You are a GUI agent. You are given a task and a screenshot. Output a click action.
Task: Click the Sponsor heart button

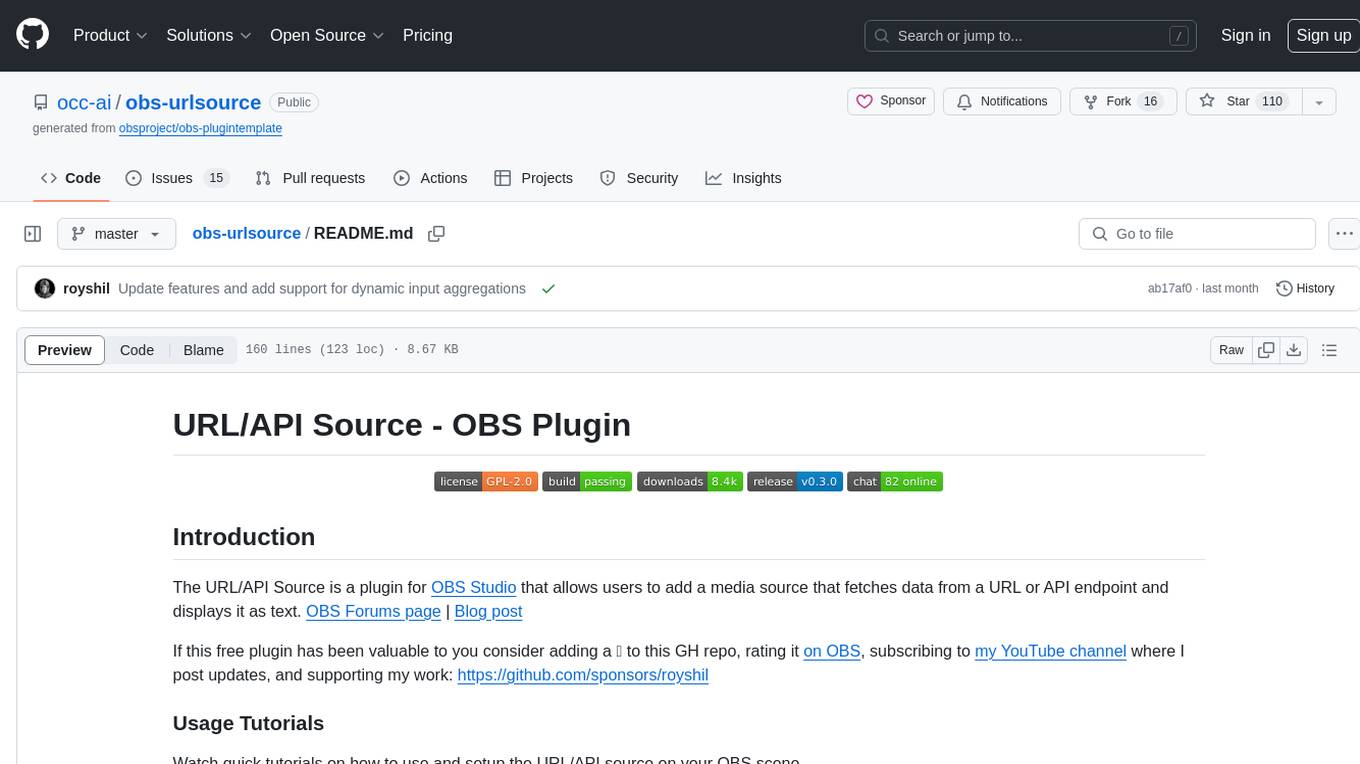pos(891,101)
